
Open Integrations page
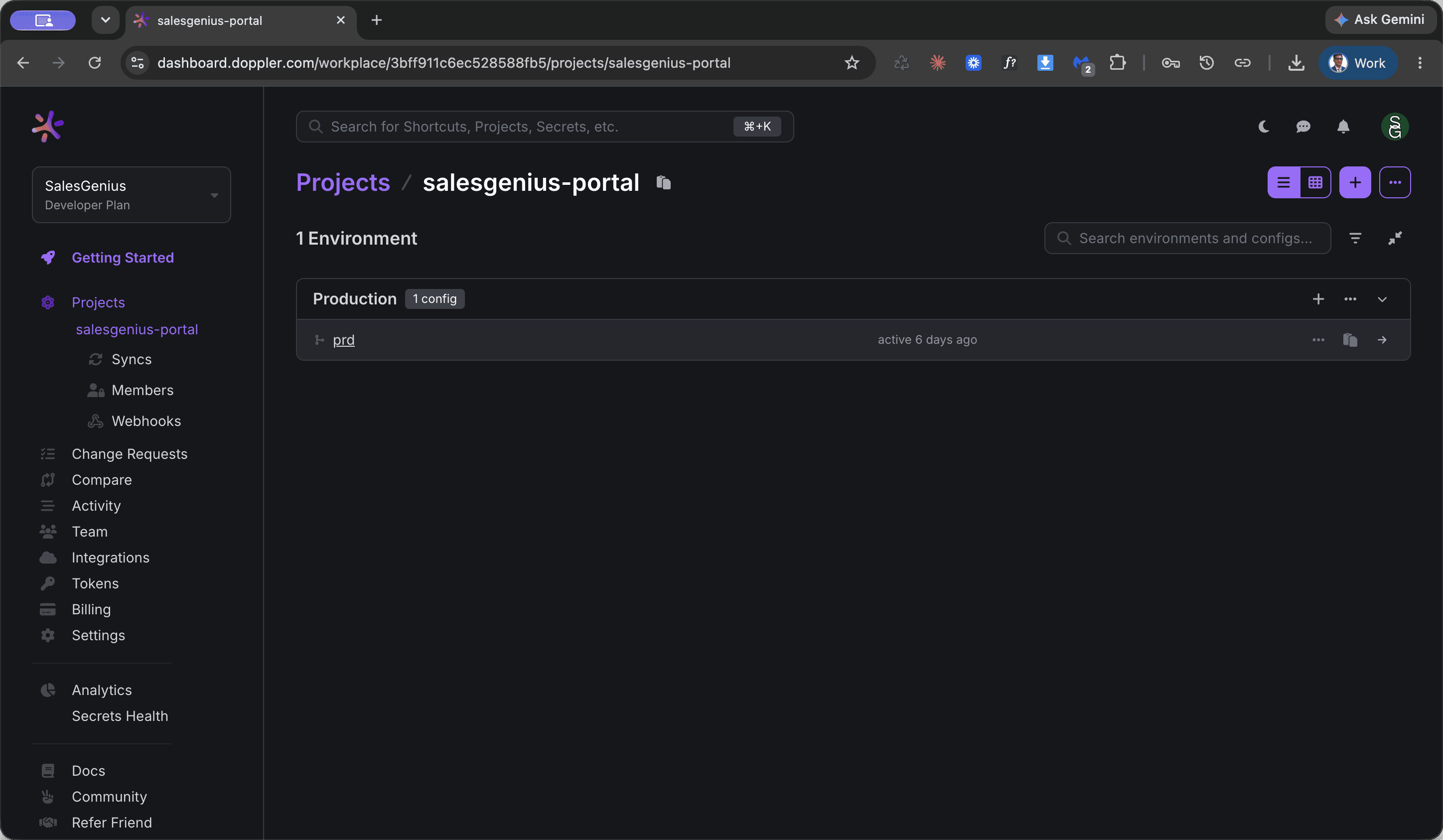111,558
